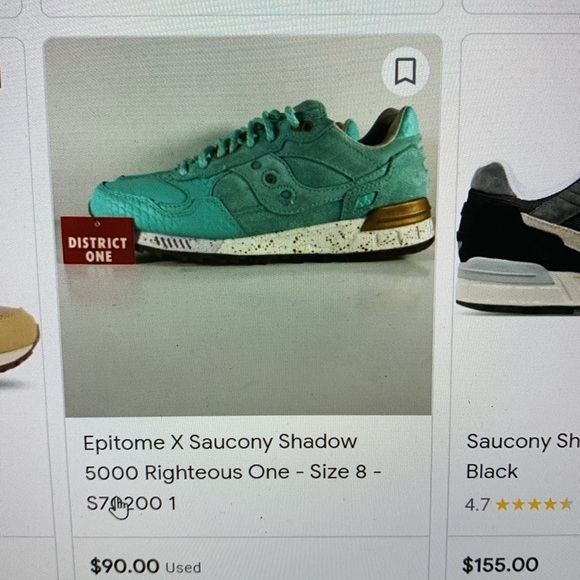Screen dimensions: 580x580
Task: Save the Epitome Saucony listing with bookmark icon
Action: (405, 71)
